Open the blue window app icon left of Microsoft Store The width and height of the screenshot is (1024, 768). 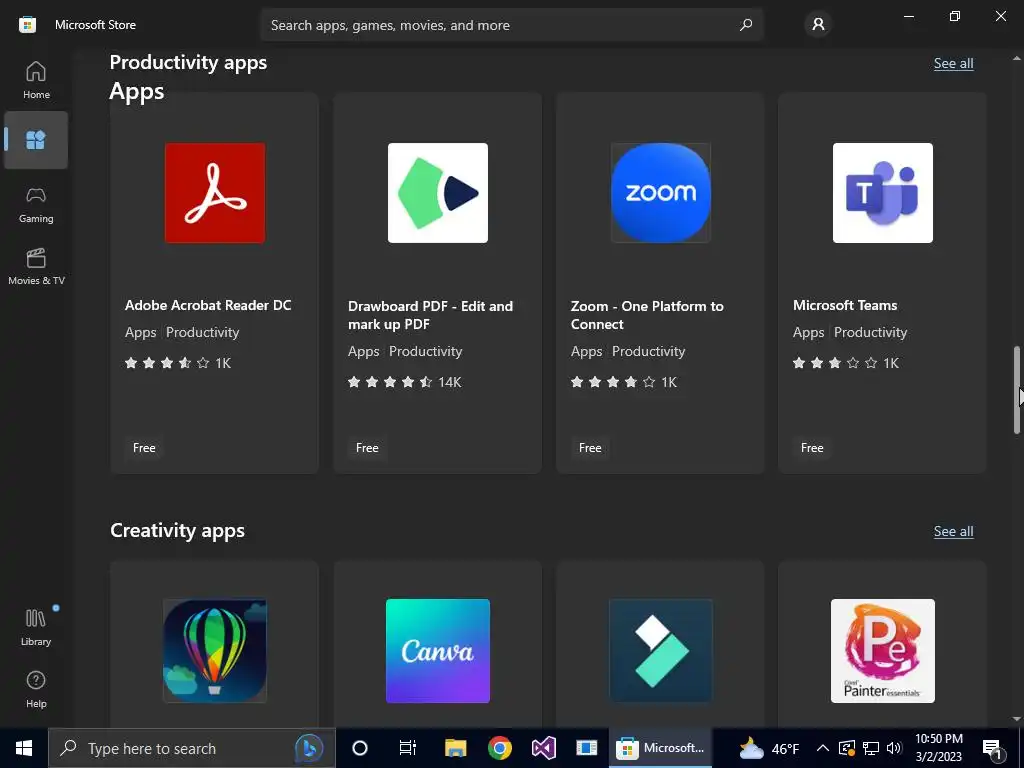point(586,748)
